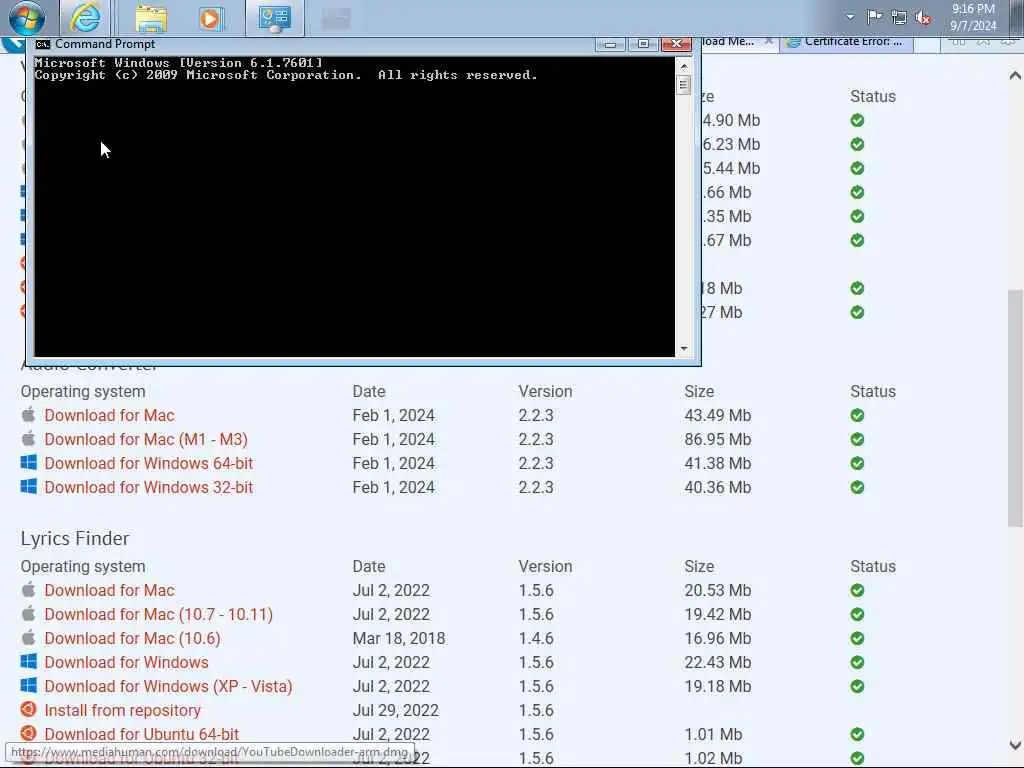Click the Jul 29, 2022 date cell
This screenshot has height=768, width=1024.
click(x=396, y=711)
